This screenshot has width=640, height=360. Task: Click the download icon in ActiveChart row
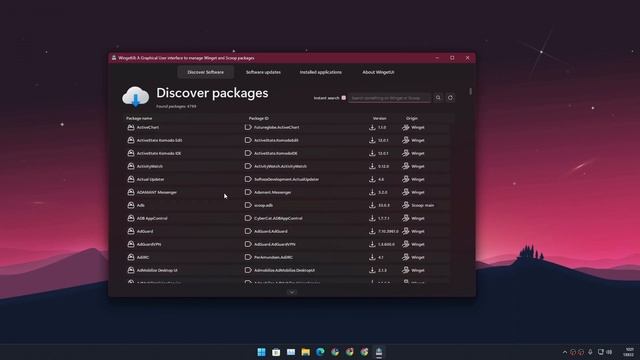[372, 127]
